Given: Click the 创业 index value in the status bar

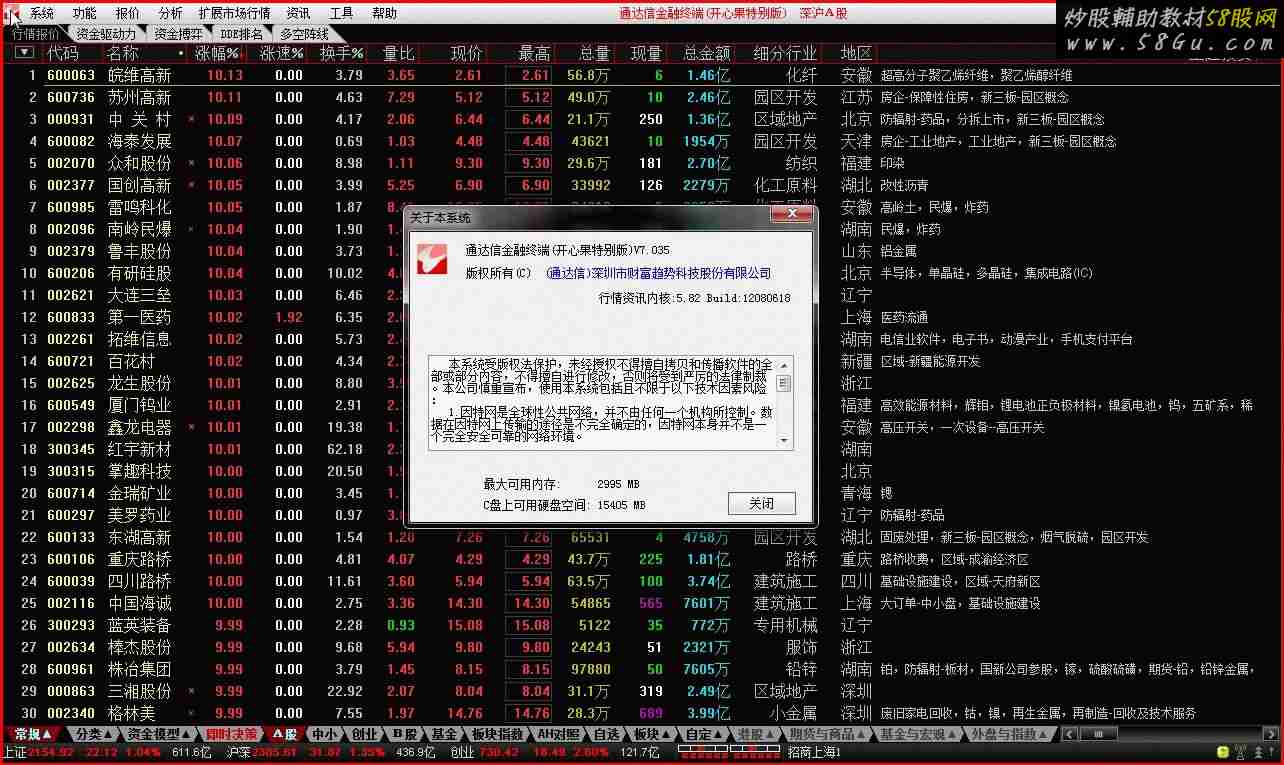Looking at the screenshot, I should tap(500, 752).
